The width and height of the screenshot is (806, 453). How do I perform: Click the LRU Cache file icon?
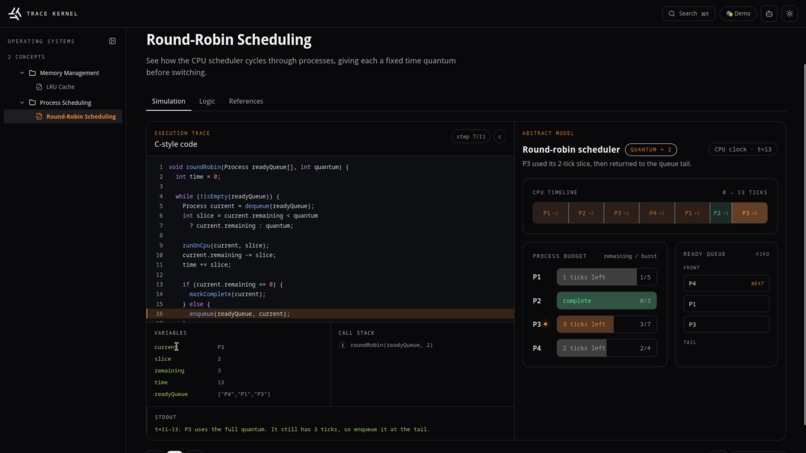point(39,87)
